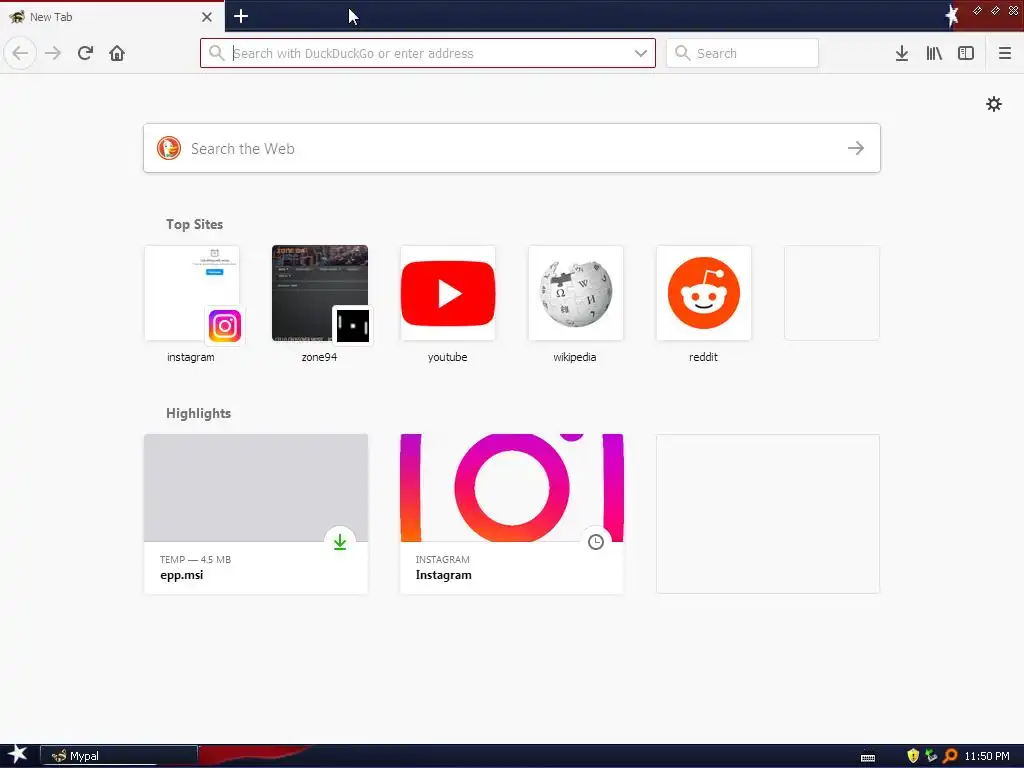Viewport: 1024px width, 768px height.
Task: Click the star icon in the title bar
Action: tap(952, 14)
